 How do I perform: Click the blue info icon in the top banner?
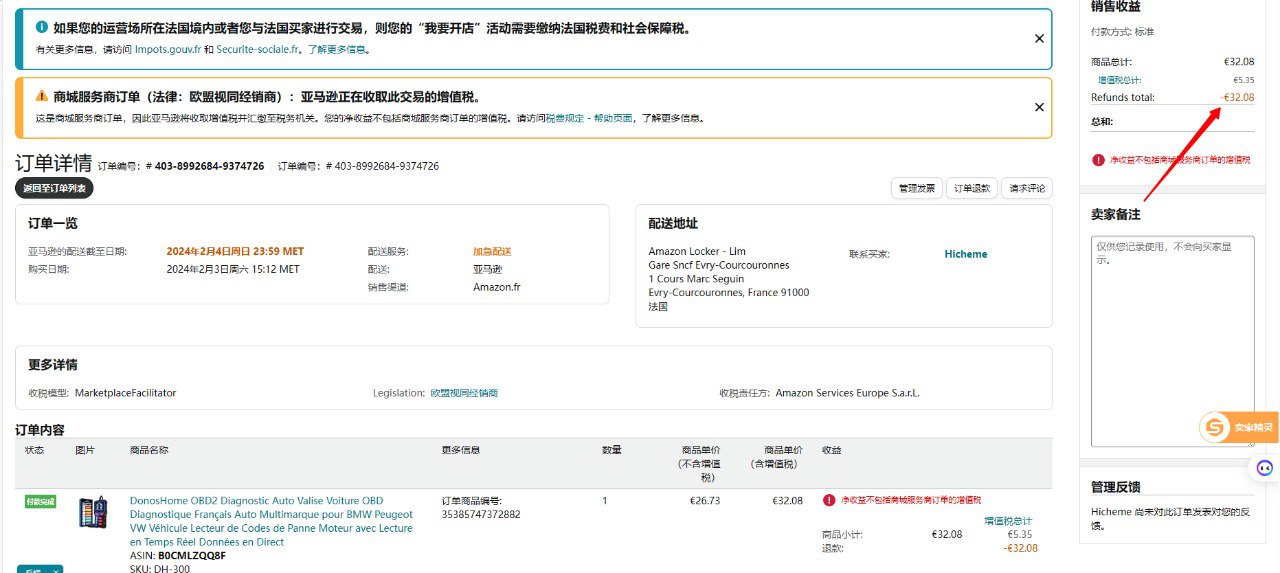coord(41,28)
